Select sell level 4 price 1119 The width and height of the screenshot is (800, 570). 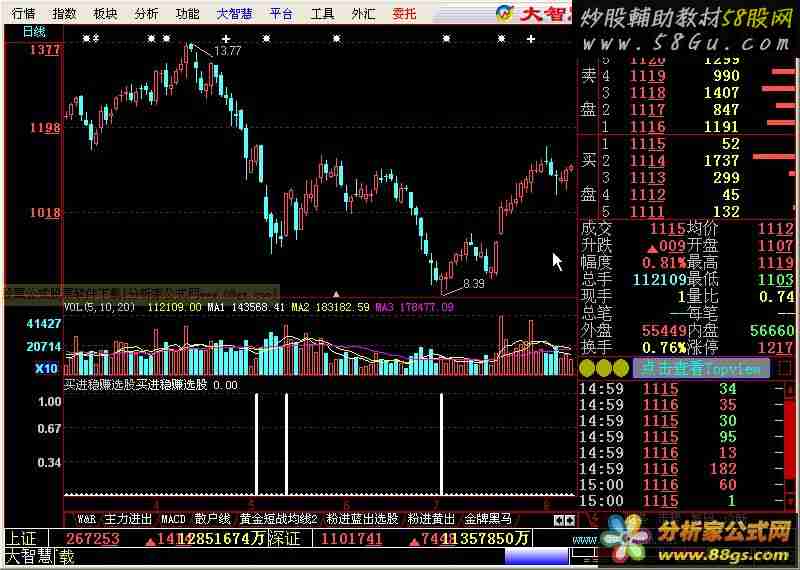[x=647, y=76]
